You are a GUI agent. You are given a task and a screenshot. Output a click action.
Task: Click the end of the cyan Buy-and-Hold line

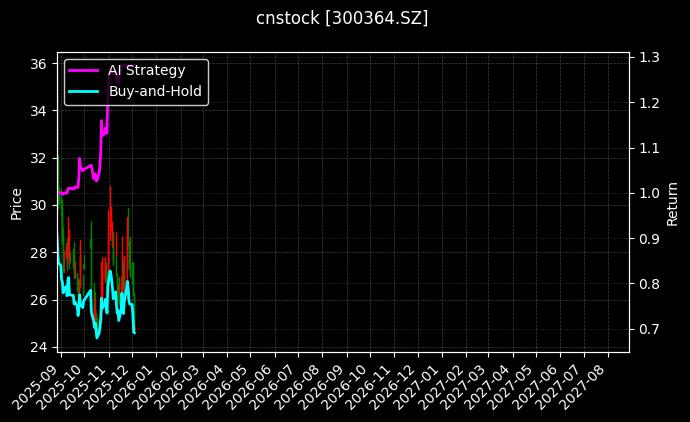coord(134,332)
